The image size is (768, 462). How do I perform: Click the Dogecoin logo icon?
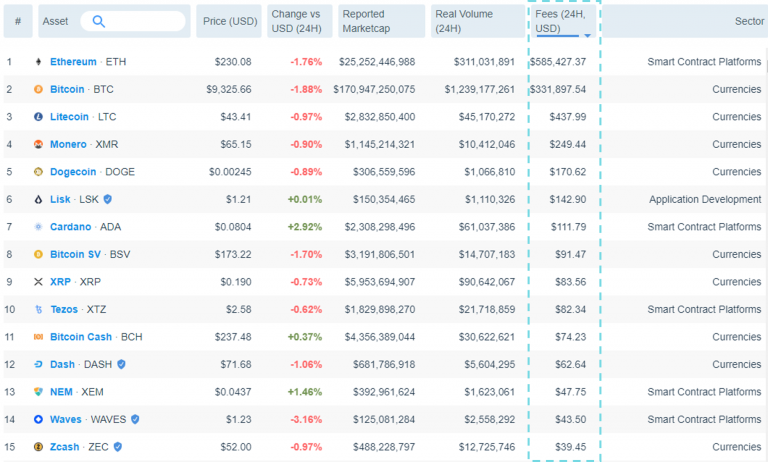[38, 171]
